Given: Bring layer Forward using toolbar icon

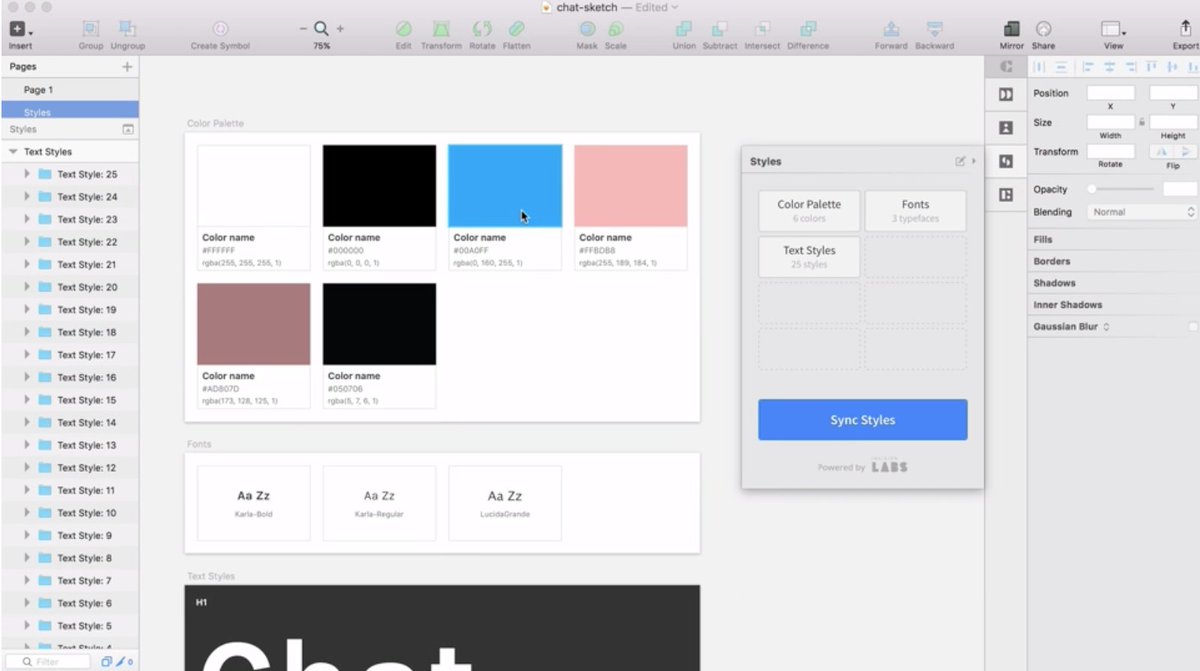Looking at the screenshot, I should [x=891, y=30].
